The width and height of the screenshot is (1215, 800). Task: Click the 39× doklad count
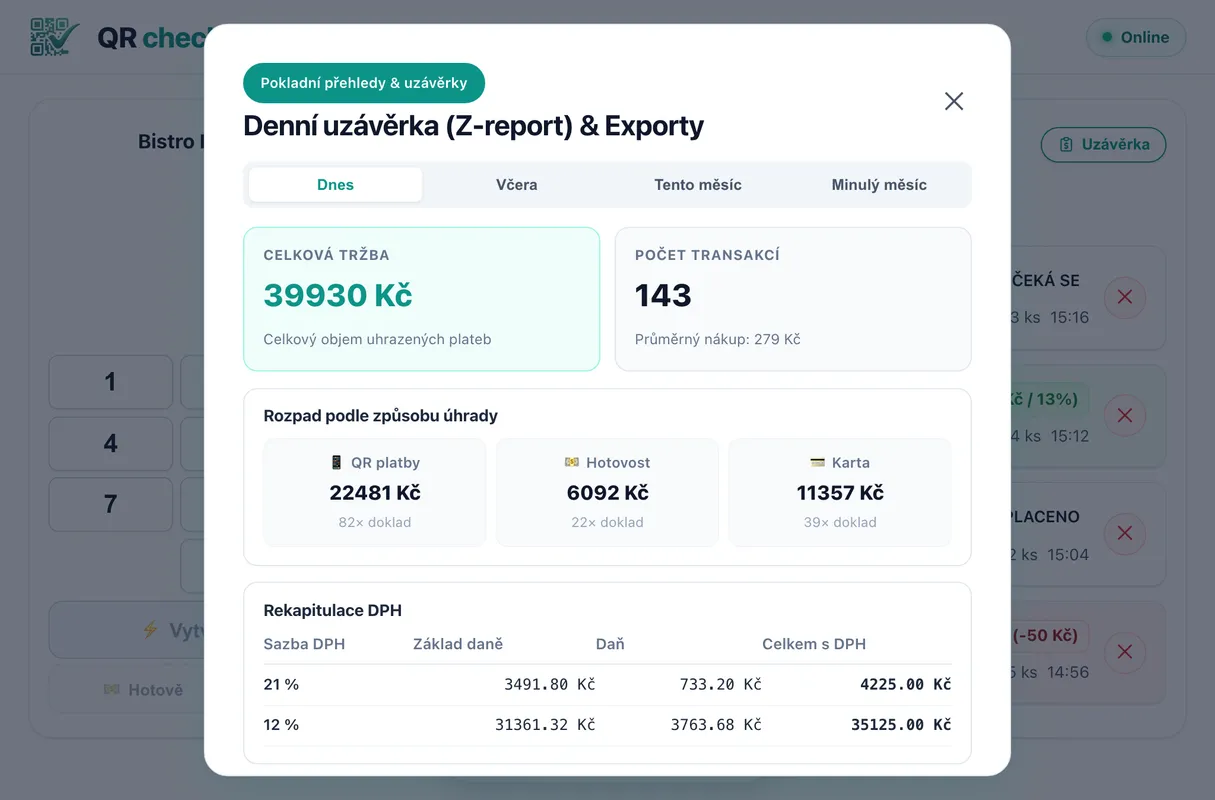[840, 522]
